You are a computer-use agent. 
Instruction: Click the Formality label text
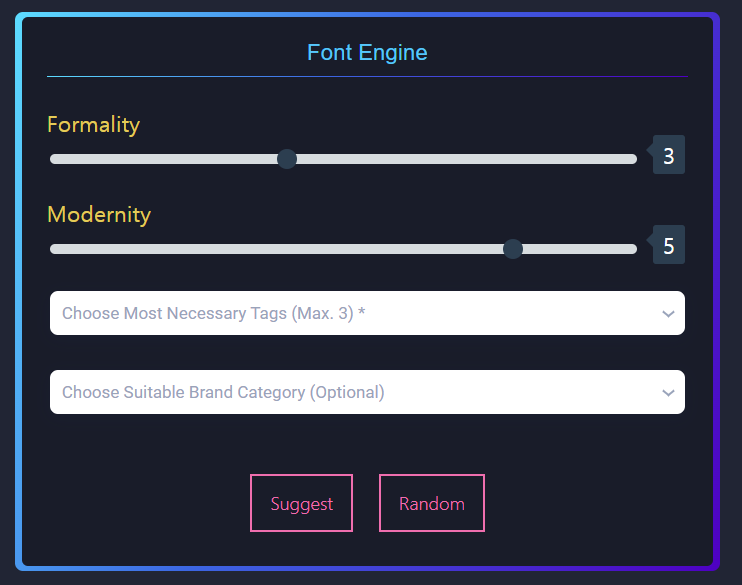93,125
